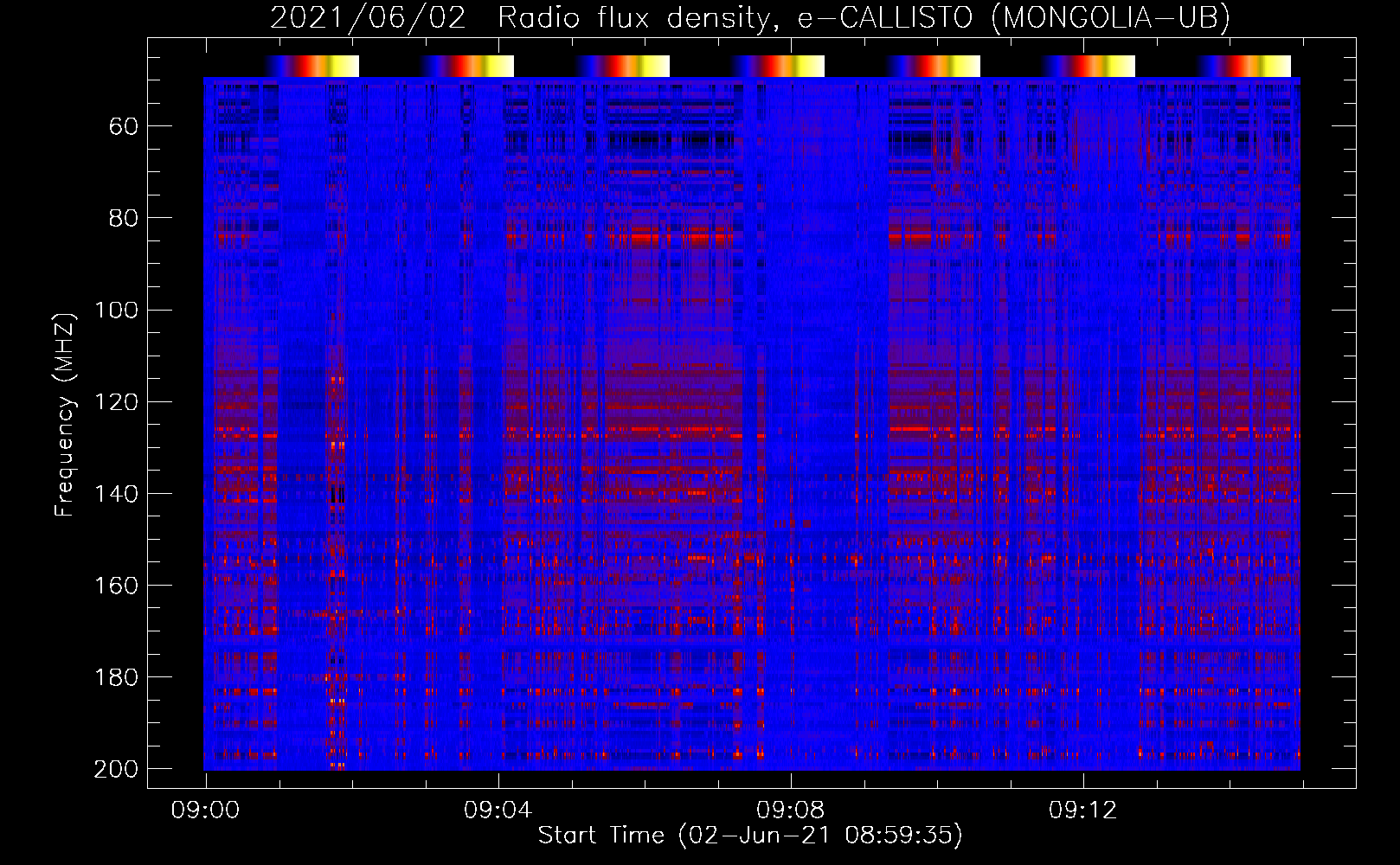Click the 09:12 time tick label

(x=1082, y=811)
